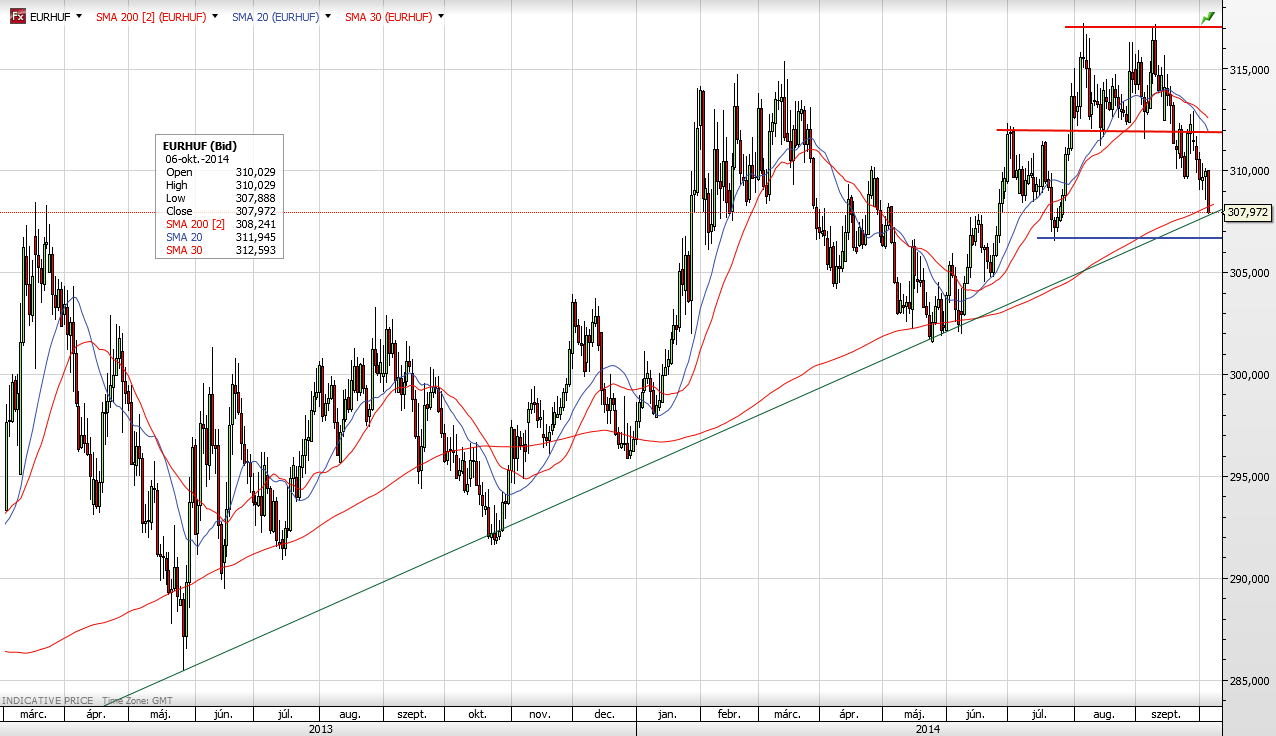The width and height of the screenshot is (1276, 736).
Task: Click the 2014 year label on the time axis
Action: coord(928,729)
